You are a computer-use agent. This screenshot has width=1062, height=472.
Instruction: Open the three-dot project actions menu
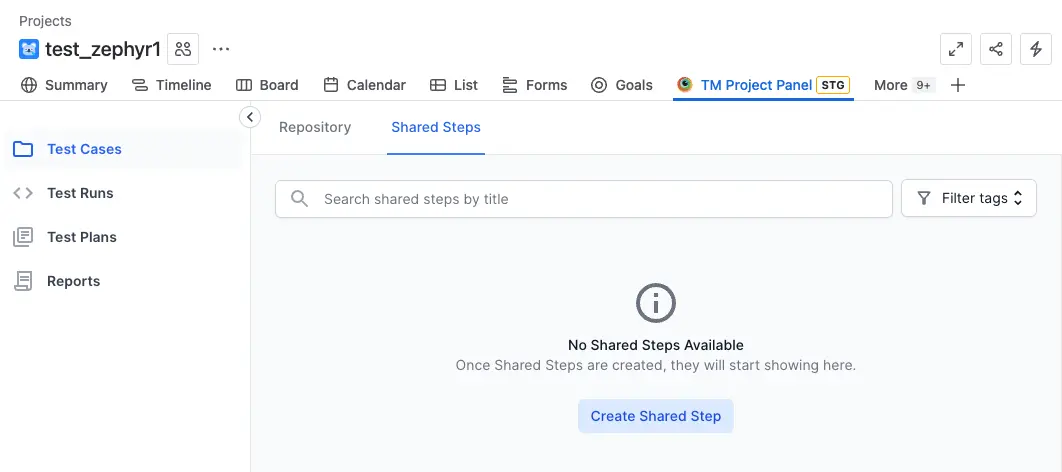221,49
